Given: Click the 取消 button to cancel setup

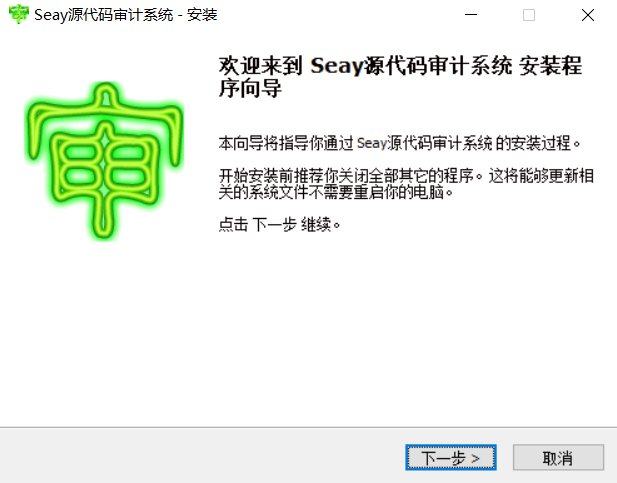Looking at the screenshot, I should point(558,457).
